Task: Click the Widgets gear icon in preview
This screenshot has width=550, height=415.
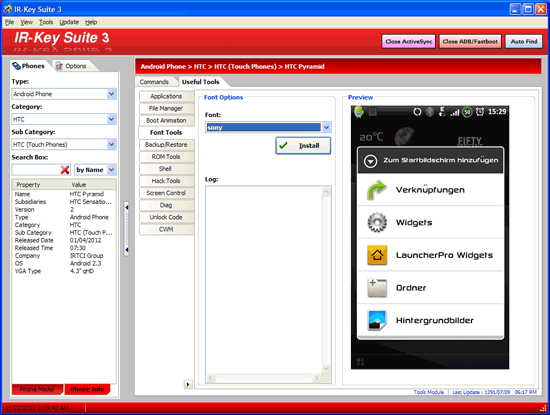Action: tap(377, 222)
